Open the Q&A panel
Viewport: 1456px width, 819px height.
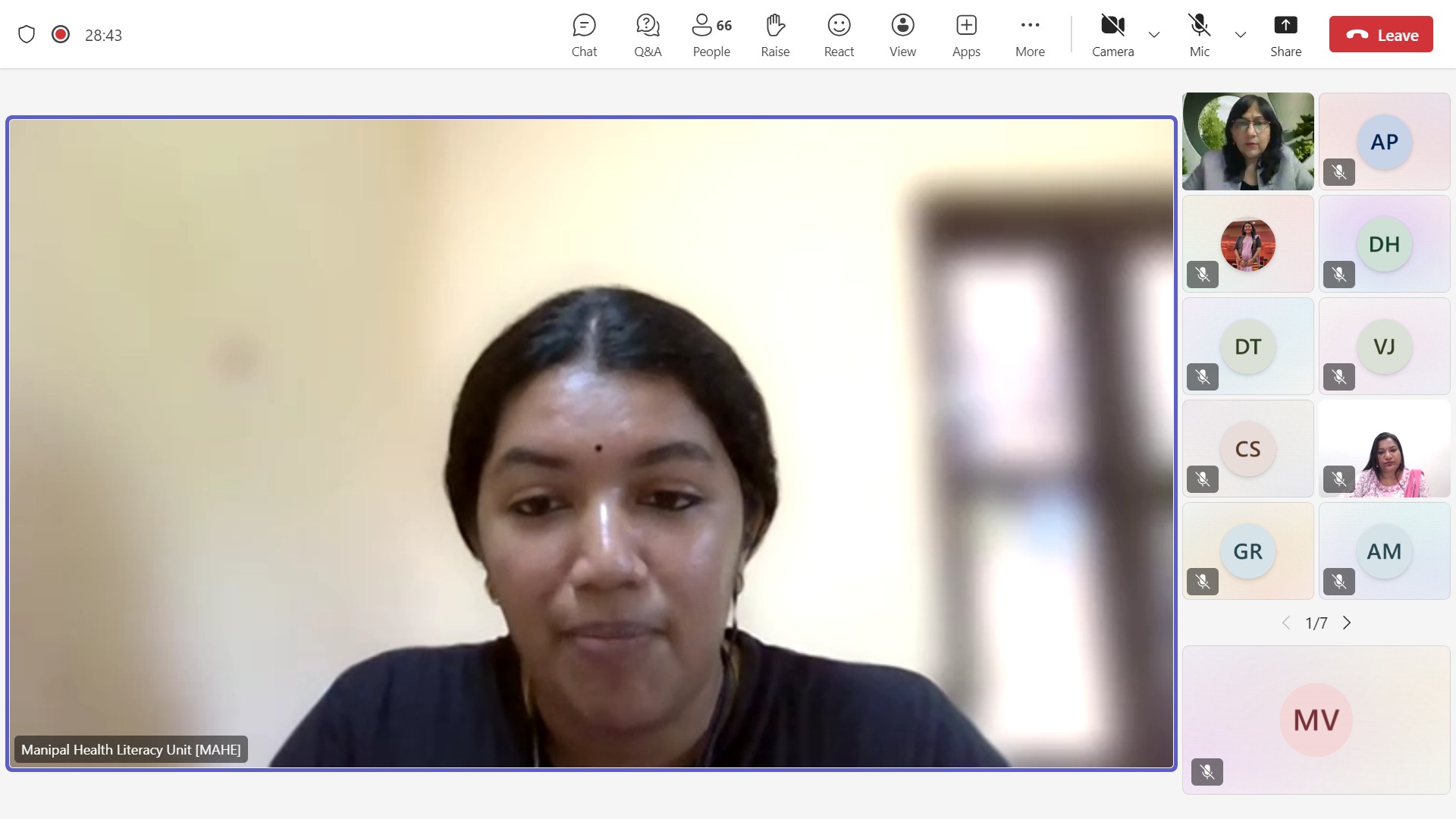click(x=647, y=34)
